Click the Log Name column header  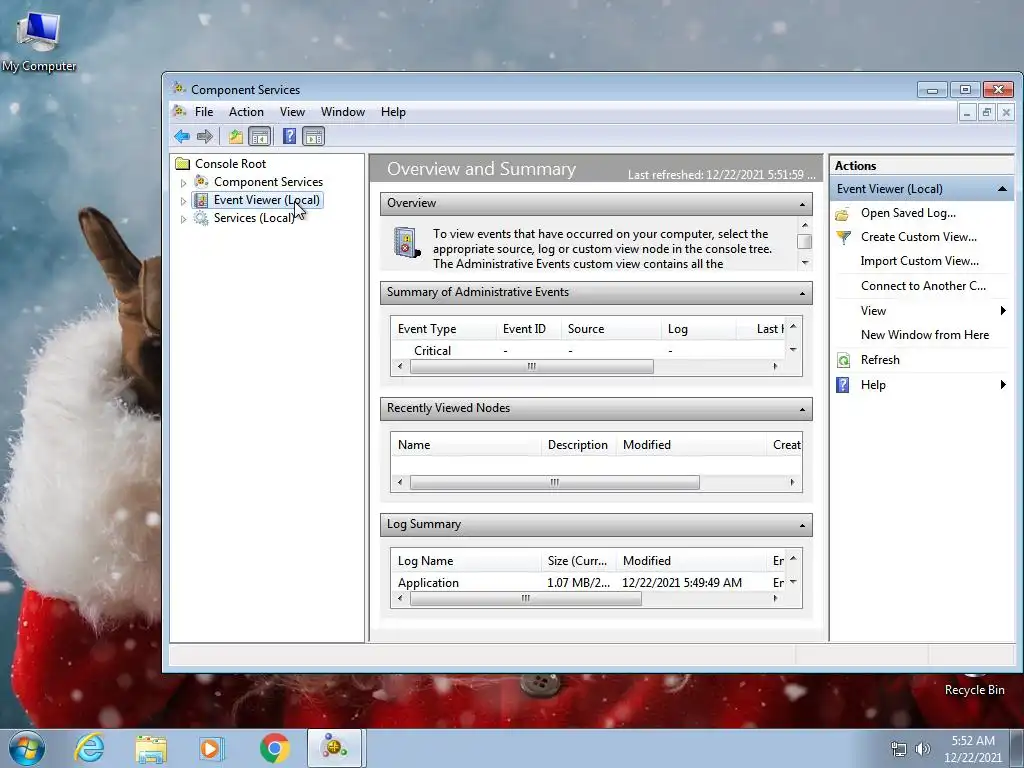tap(466, 561)
